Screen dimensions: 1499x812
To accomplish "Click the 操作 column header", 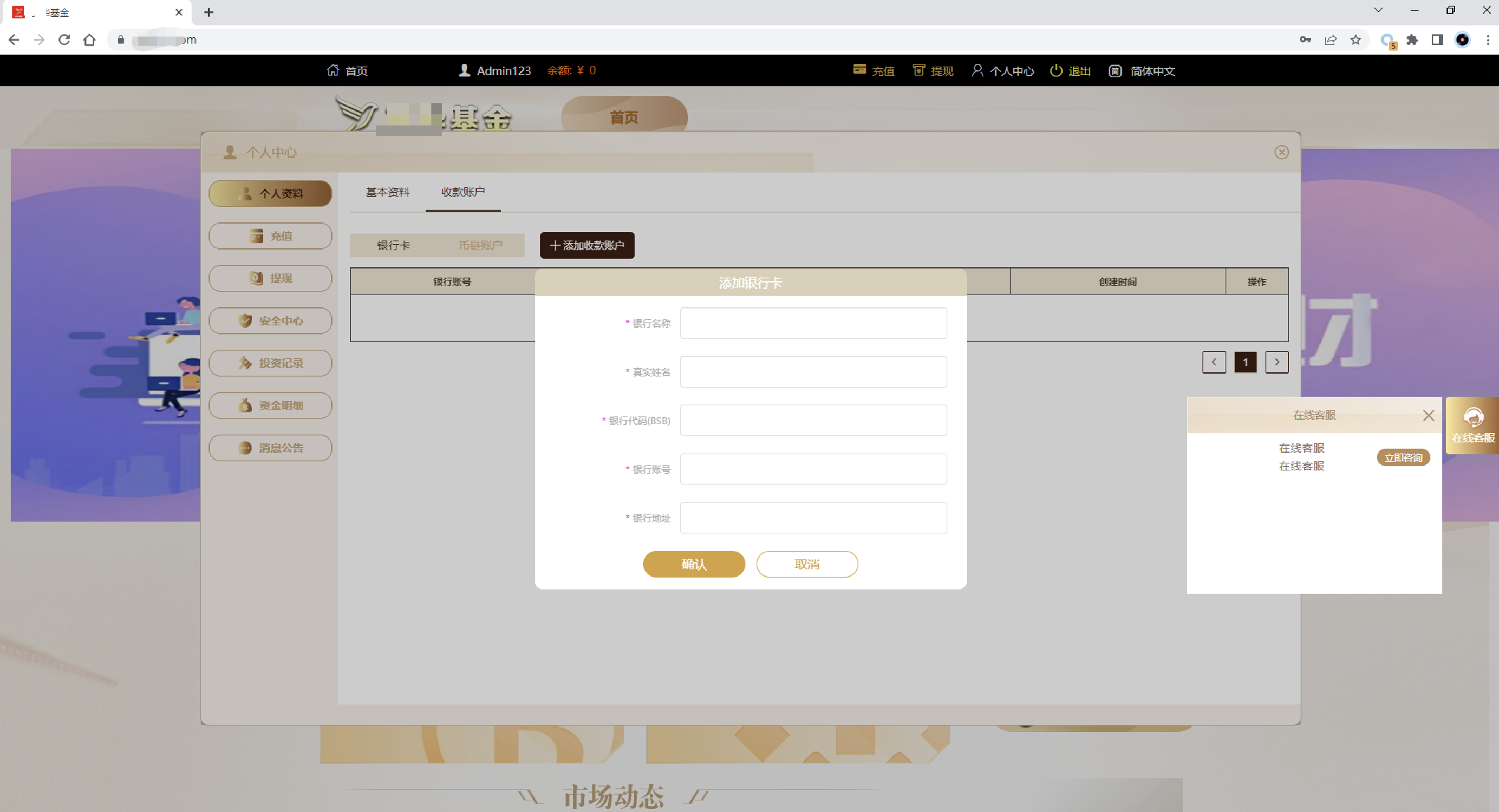I will coord(1257,282).
